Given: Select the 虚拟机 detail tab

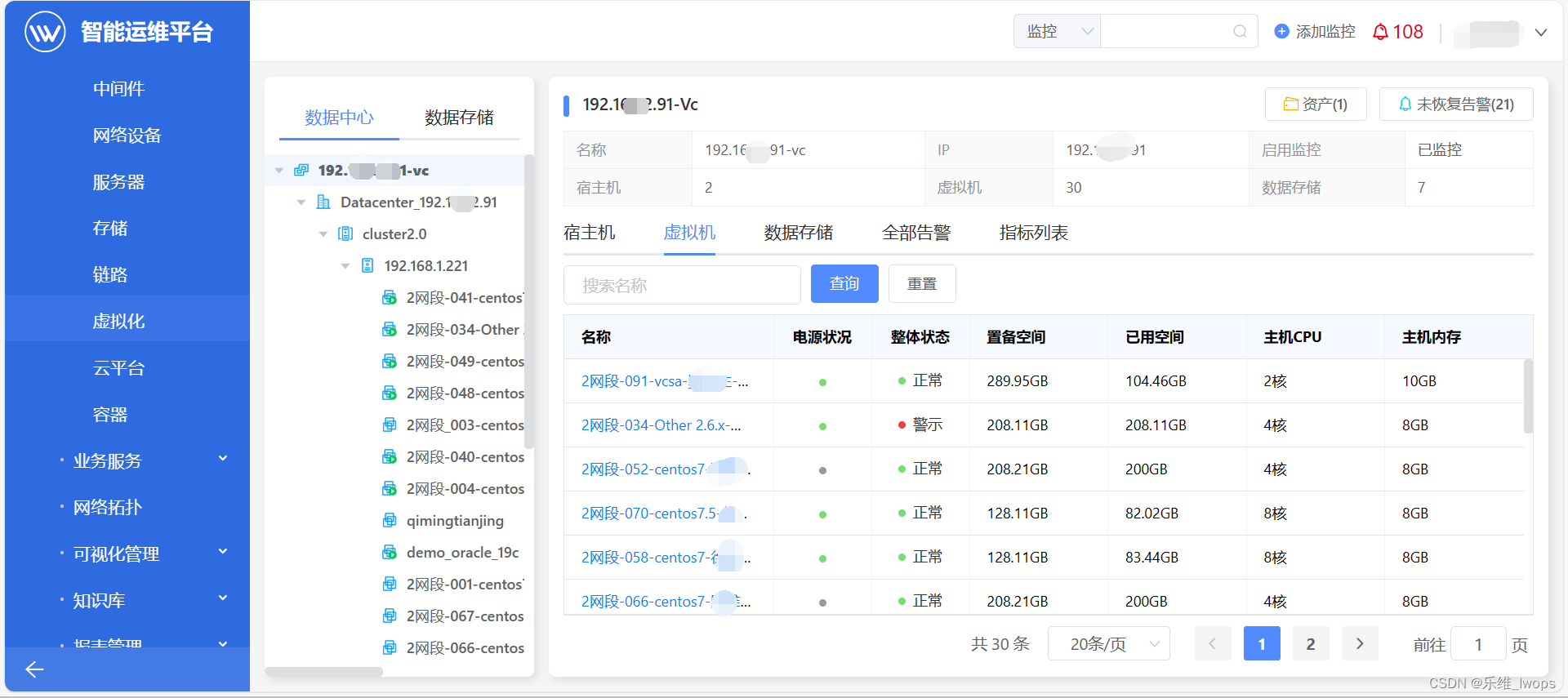Looking at the screenshot, I should coord(689,233).
